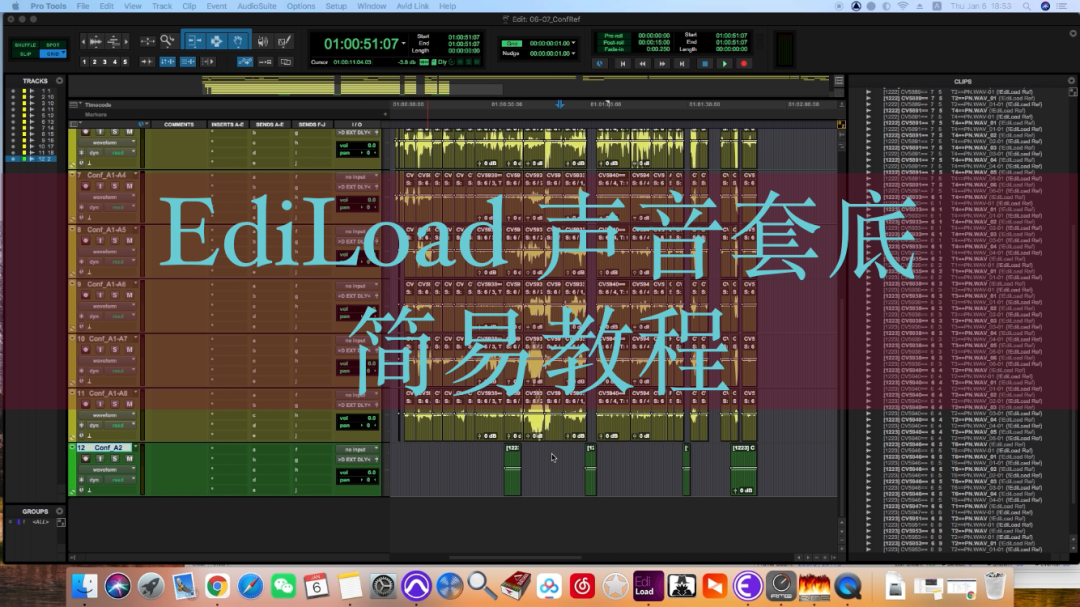Open EdiLoad from the dock
Screen dimensions: 1080x607
tap(645, 585)
